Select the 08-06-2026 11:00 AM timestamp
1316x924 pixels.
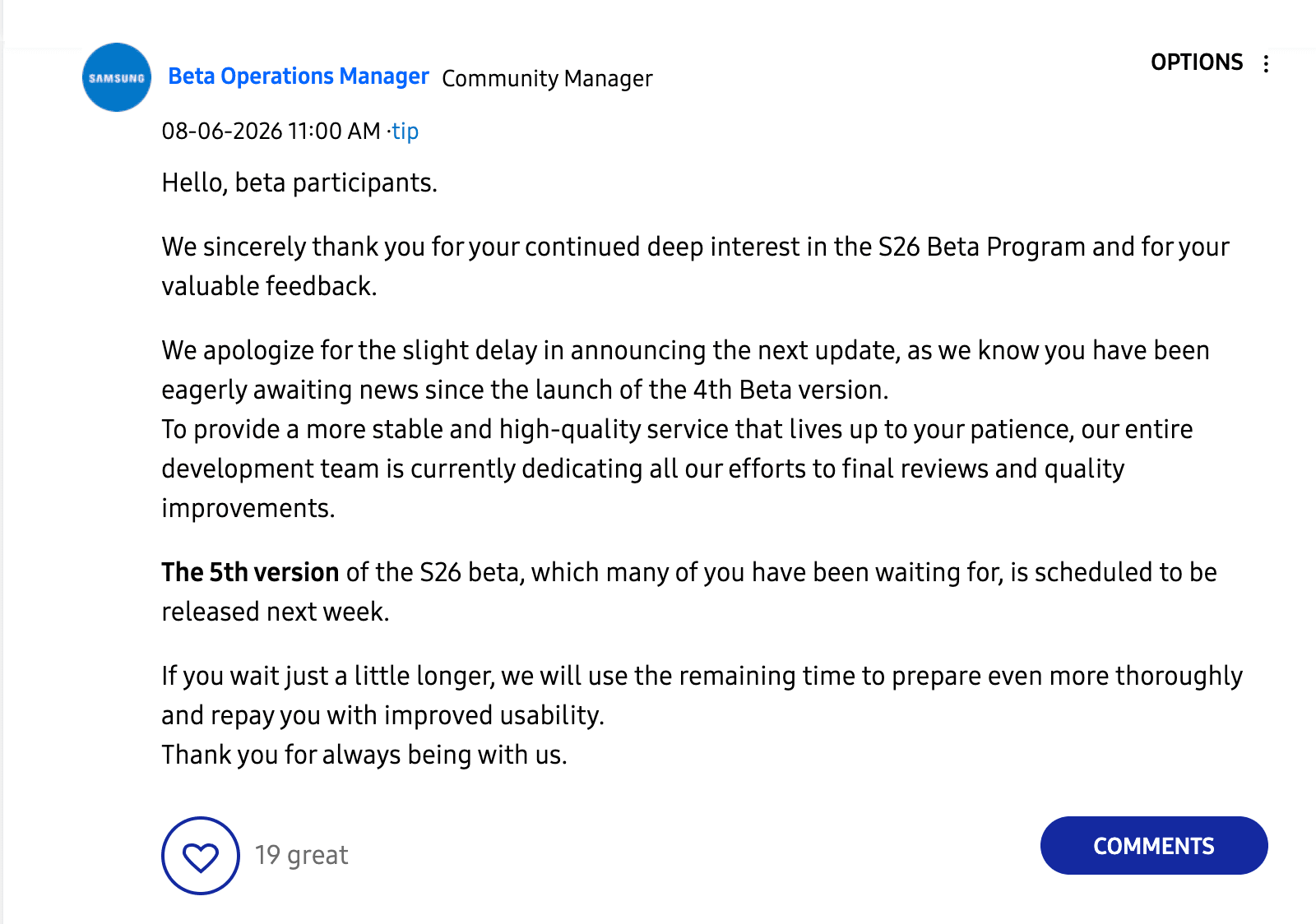tap(271, 131)
